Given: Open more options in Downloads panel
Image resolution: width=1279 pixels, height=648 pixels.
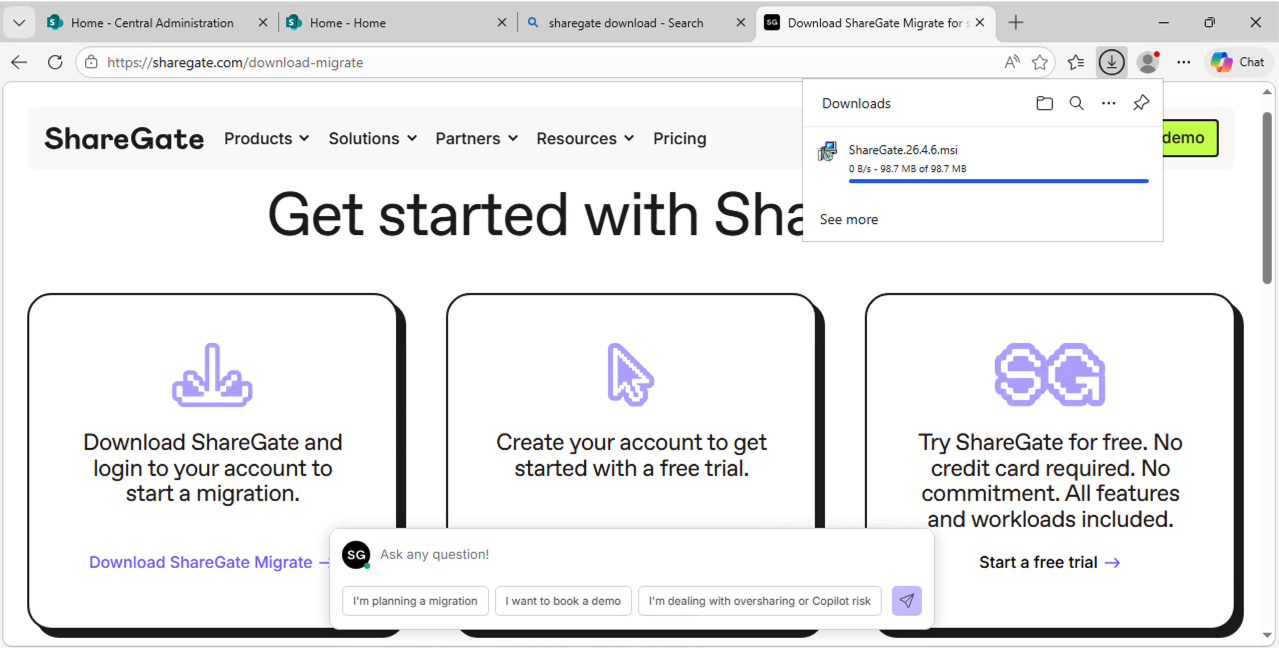Looking at the screenshot, I should tap(1109, 103).
